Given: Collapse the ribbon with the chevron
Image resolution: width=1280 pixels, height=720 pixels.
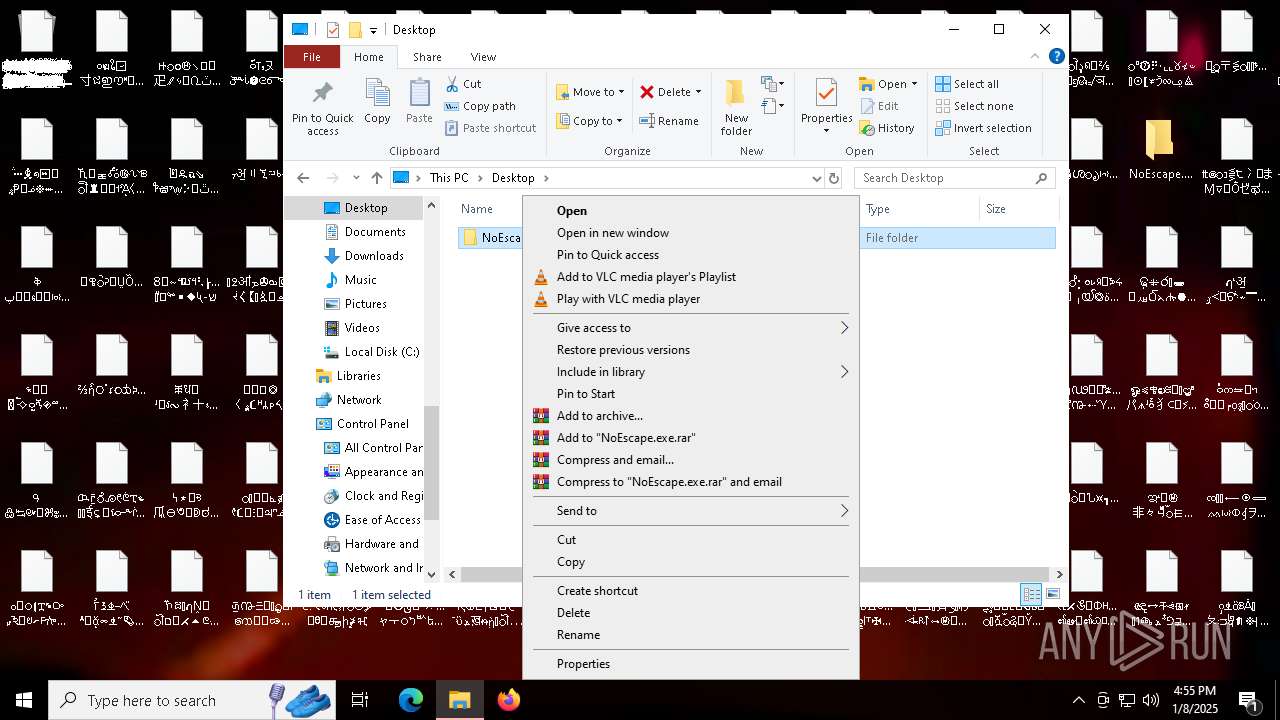Looking at the screenshot, I should 1035,57.
